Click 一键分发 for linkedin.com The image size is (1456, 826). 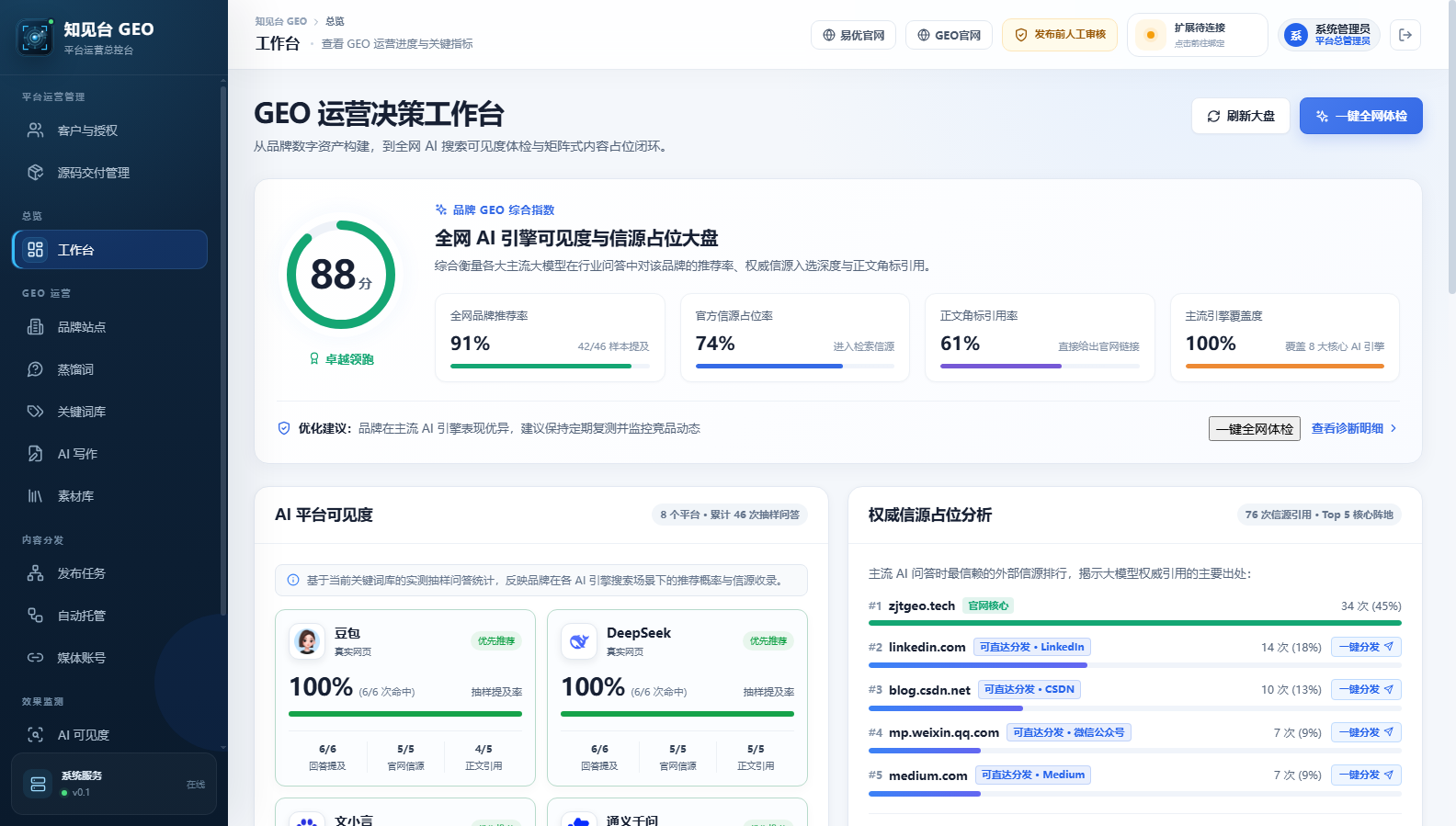click(x=1366, y=647)
